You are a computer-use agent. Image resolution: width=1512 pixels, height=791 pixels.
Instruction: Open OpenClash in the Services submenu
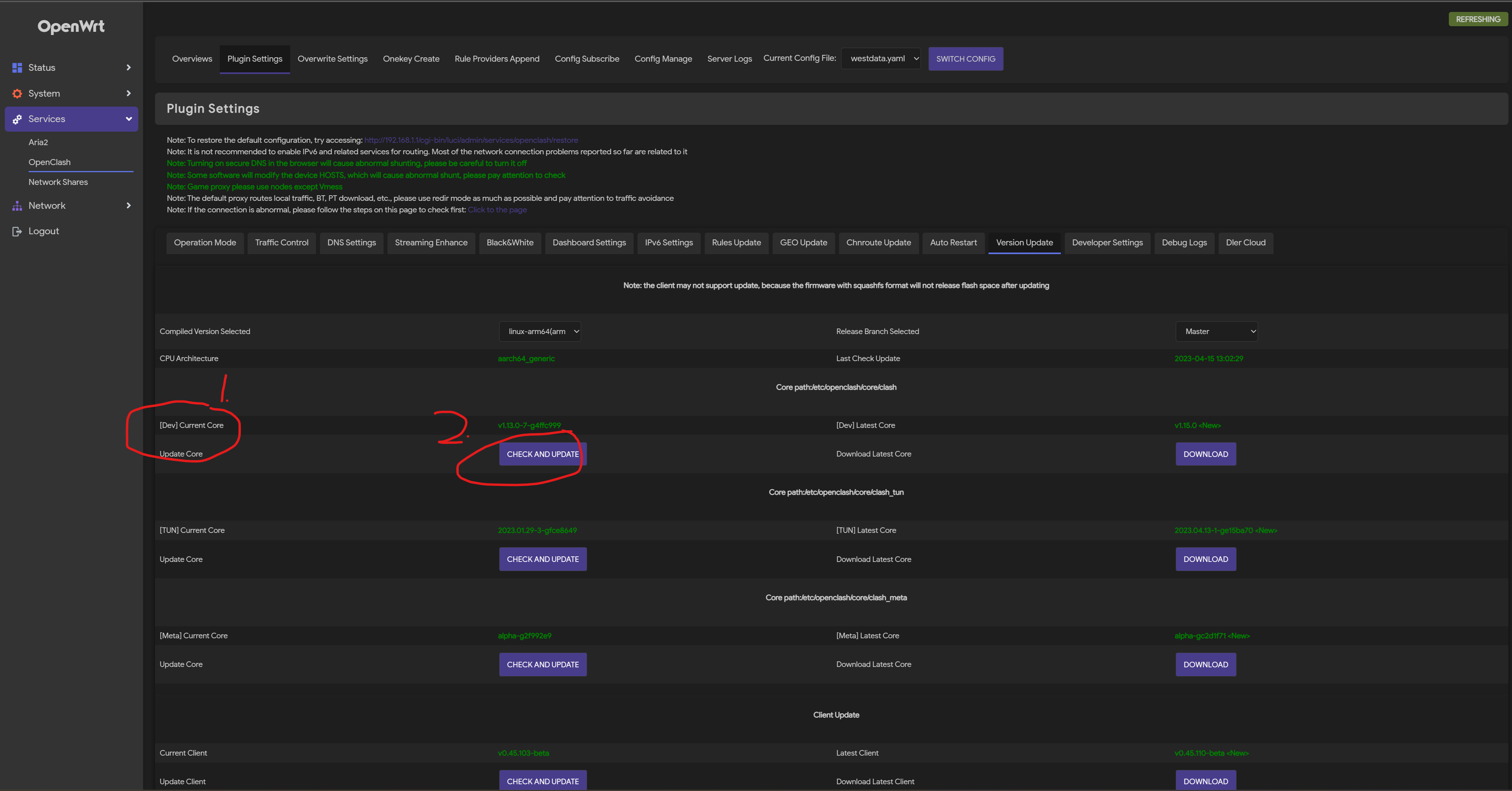49,162
